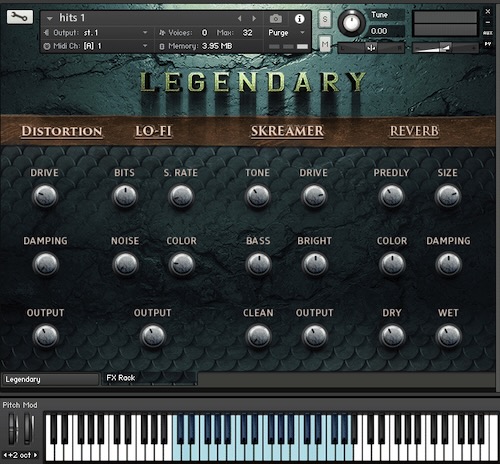This screenshot has height=464, width=500.
Task: Click the LO-FI BITS knob
Action: tap(125, 196)
